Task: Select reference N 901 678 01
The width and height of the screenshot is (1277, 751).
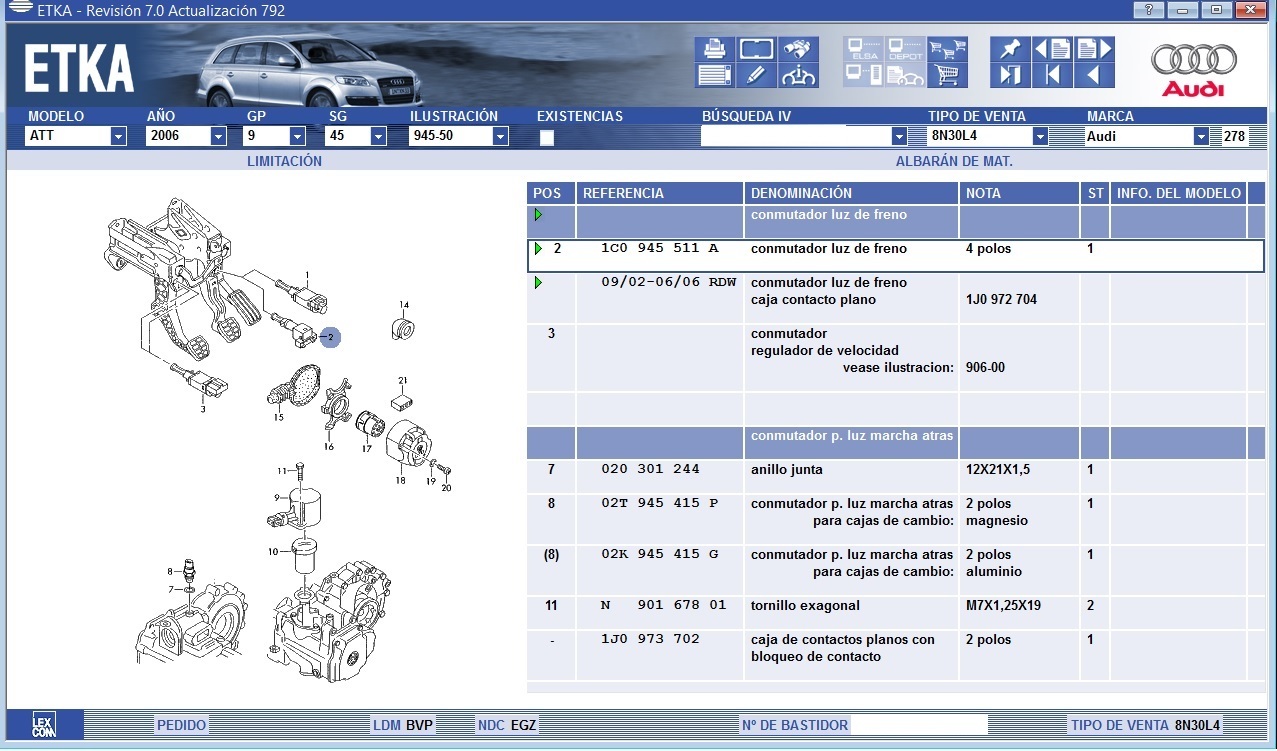Action: tap(663, 605)
